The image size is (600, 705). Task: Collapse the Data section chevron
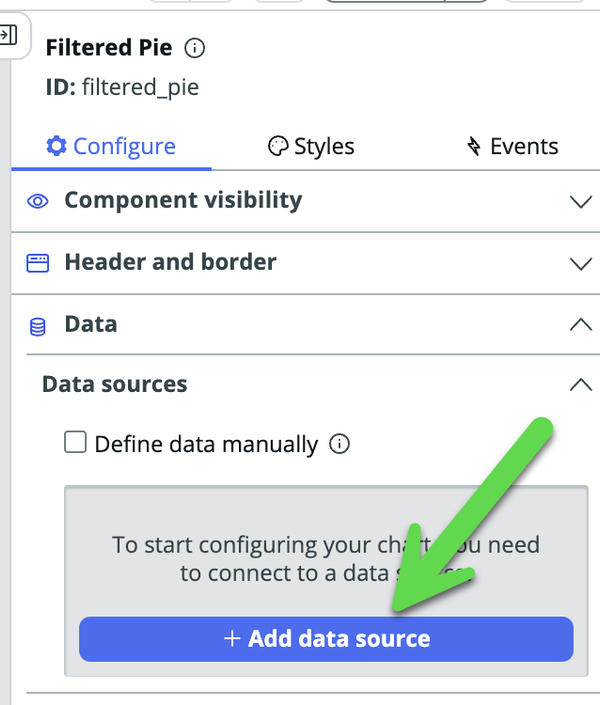coord(581,324)
